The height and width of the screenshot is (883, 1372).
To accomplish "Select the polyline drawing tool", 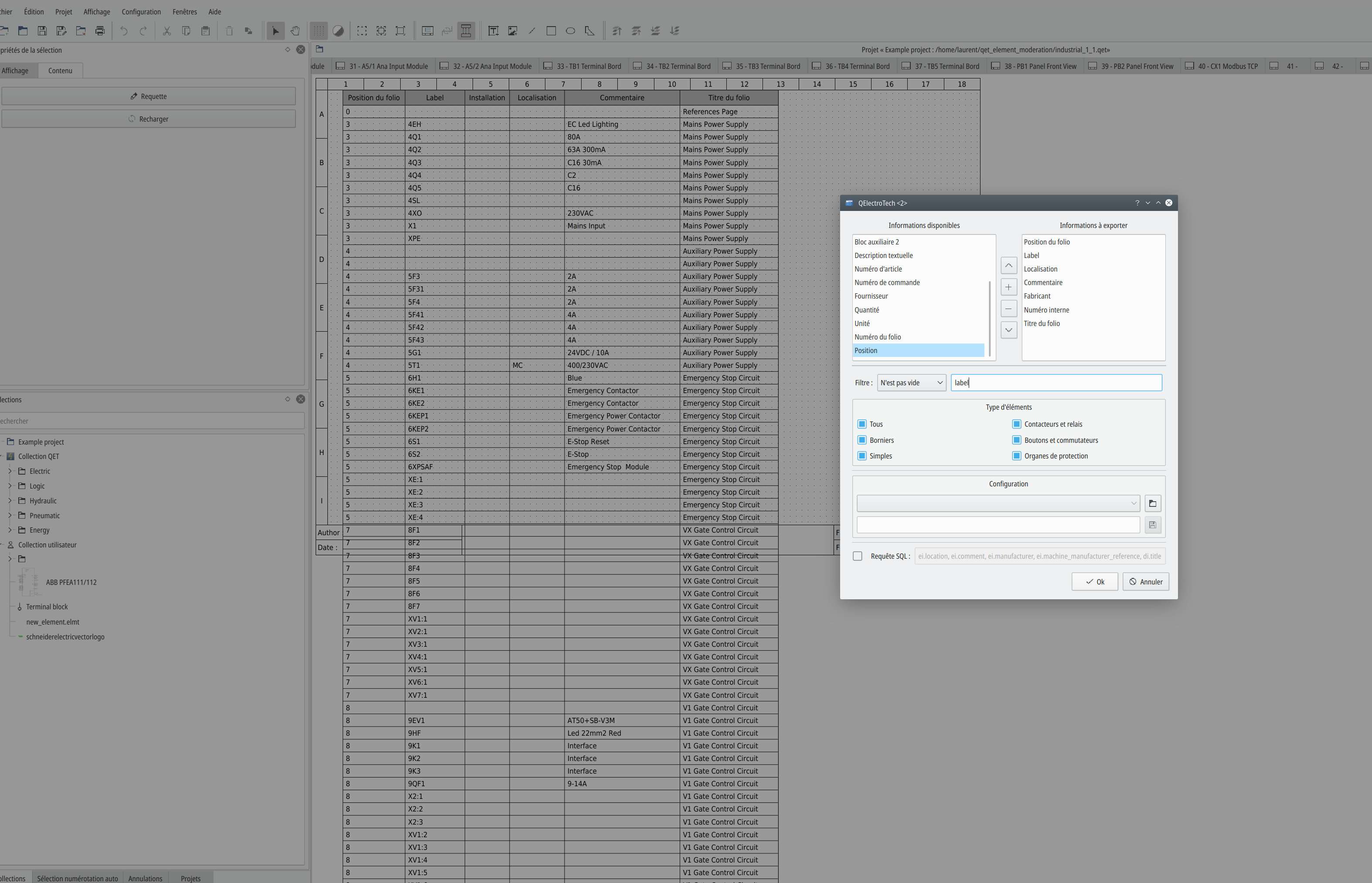I will 589,31.
